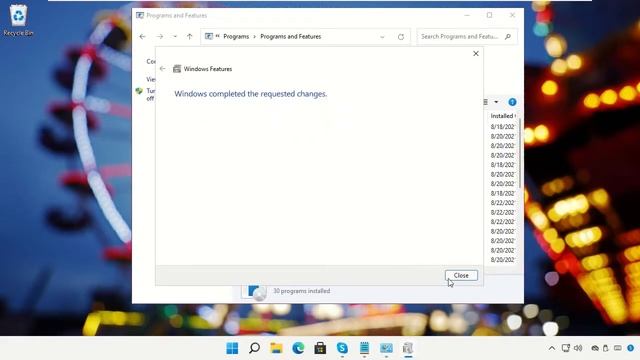Open the view options dropdown arrow

pyautogui.click(x=496, y=102)
